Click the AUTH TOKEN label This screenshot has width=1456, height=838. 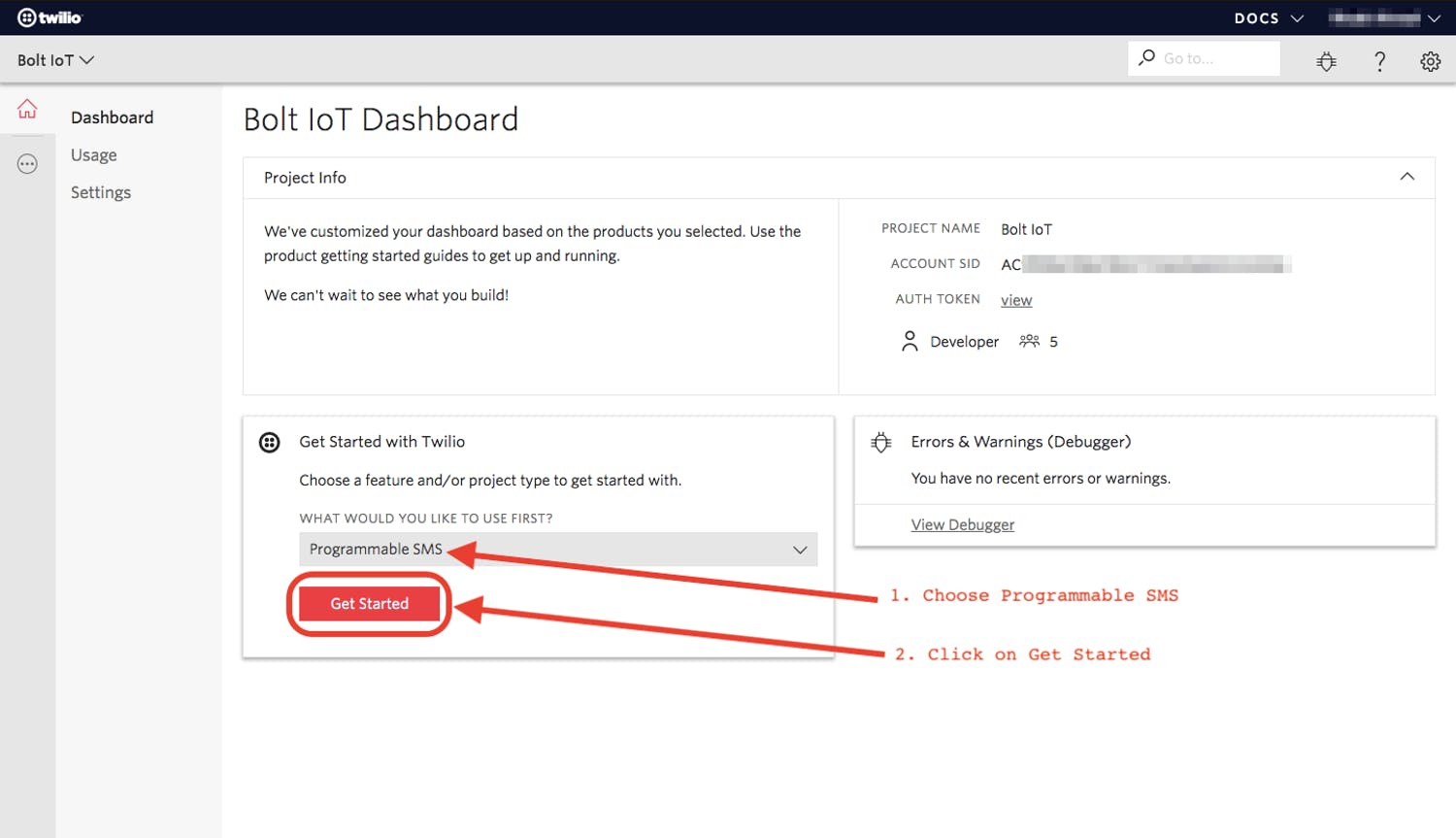pos(938,299)
